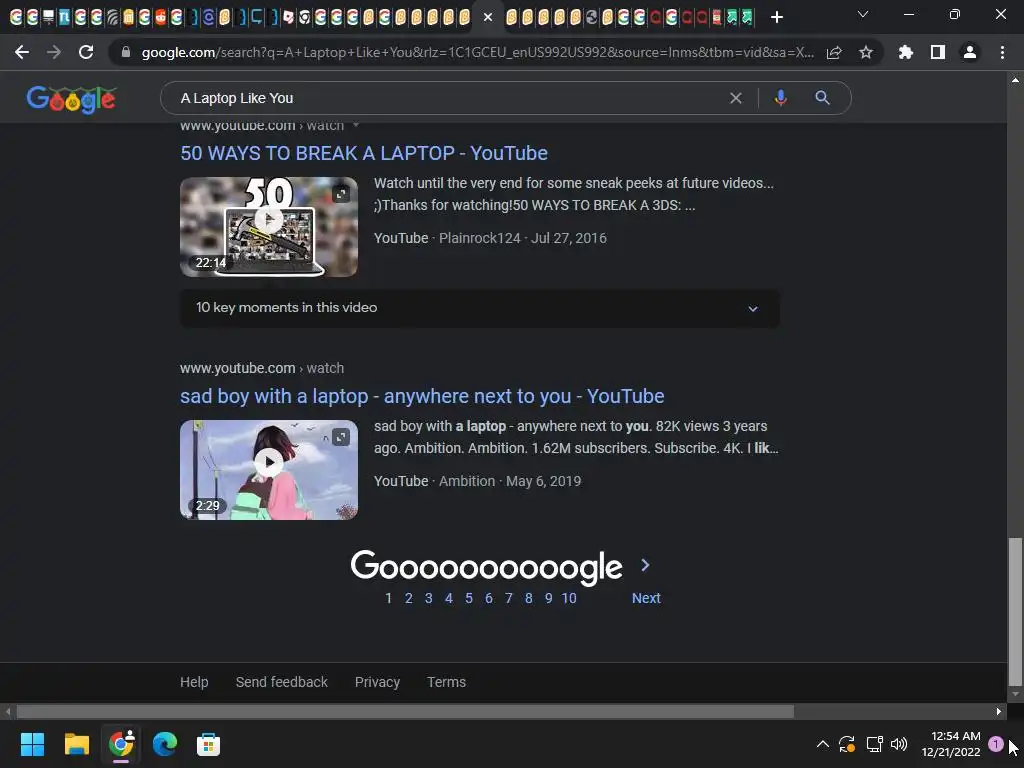This screenshot has height=768, width=1024.
Task: Open the Help footer link
Action: click(x=194, y=682)
